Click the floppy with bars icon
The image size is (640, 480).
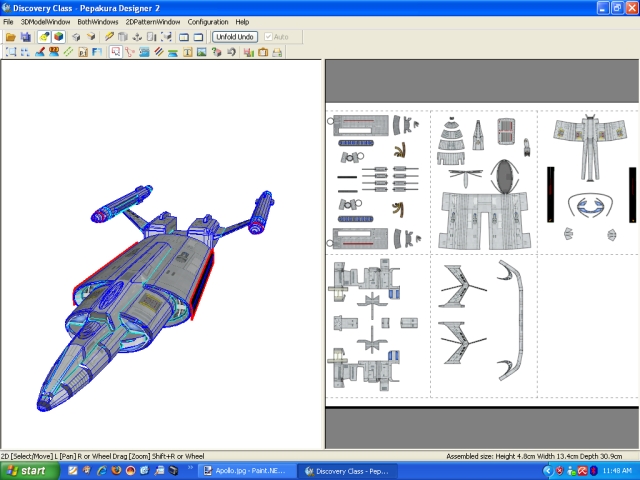point(249,52)
